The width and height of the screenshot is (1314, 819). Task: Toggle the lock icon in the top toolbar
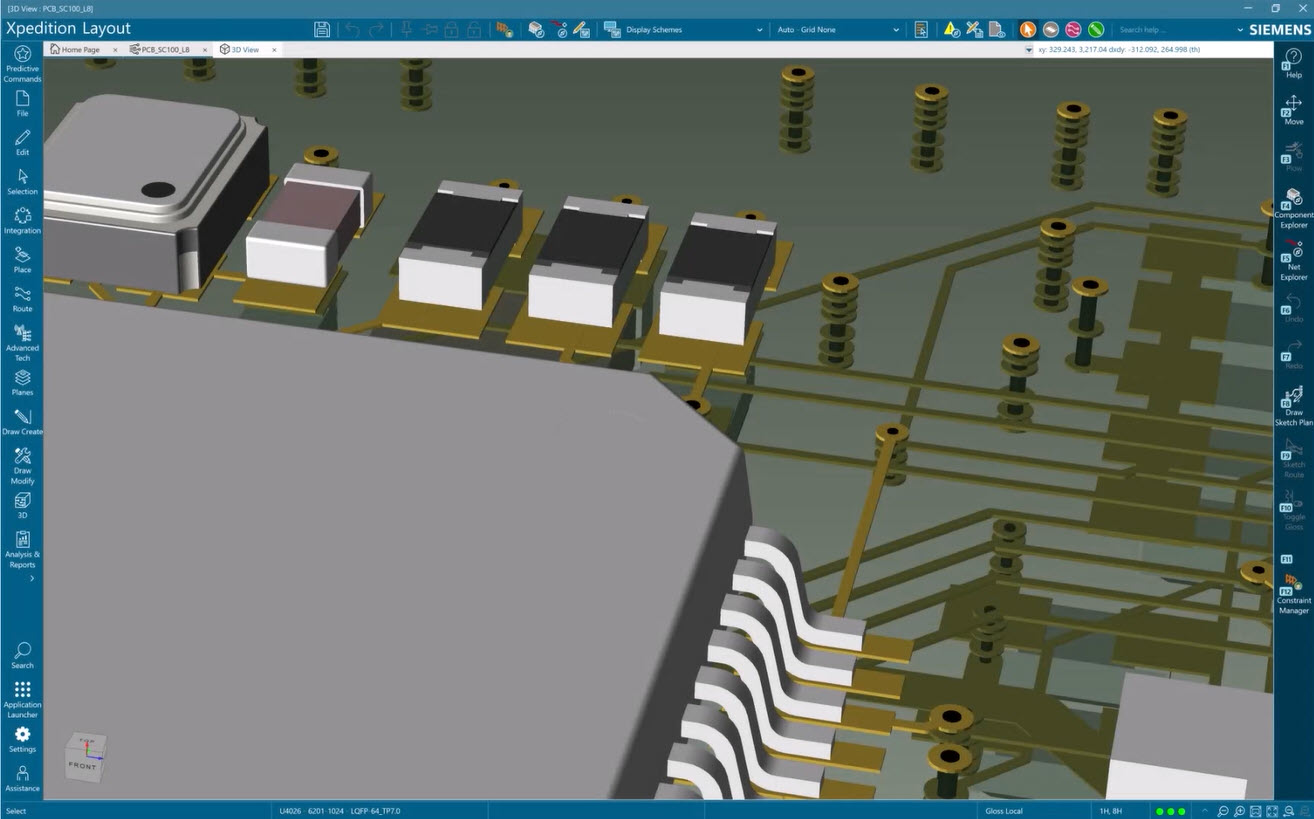point(450,29)
